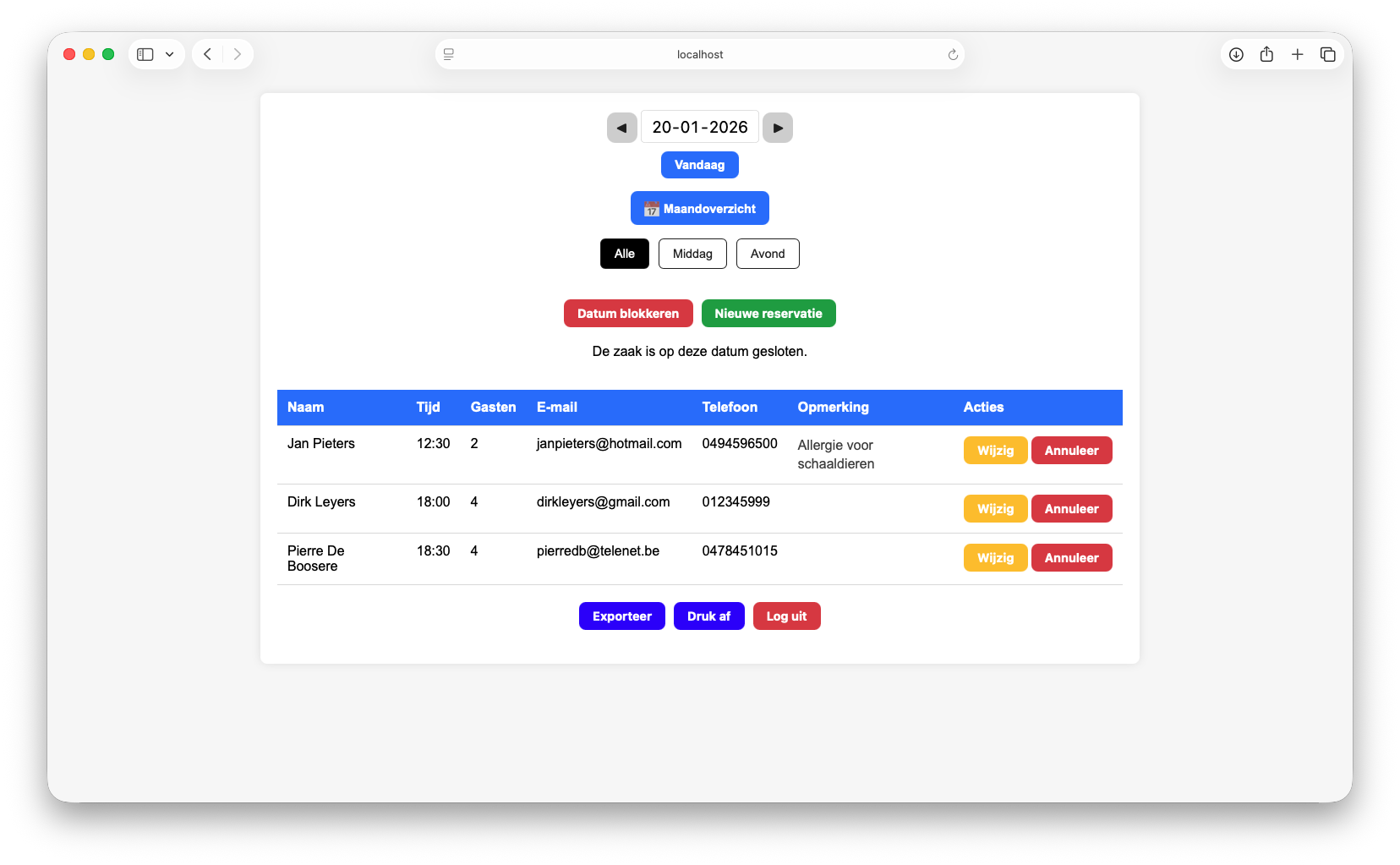The height and width of the screenshot is (865, 1400).
Task: Open the Maandoverzicht calendar view
Action: pos(699,208)
